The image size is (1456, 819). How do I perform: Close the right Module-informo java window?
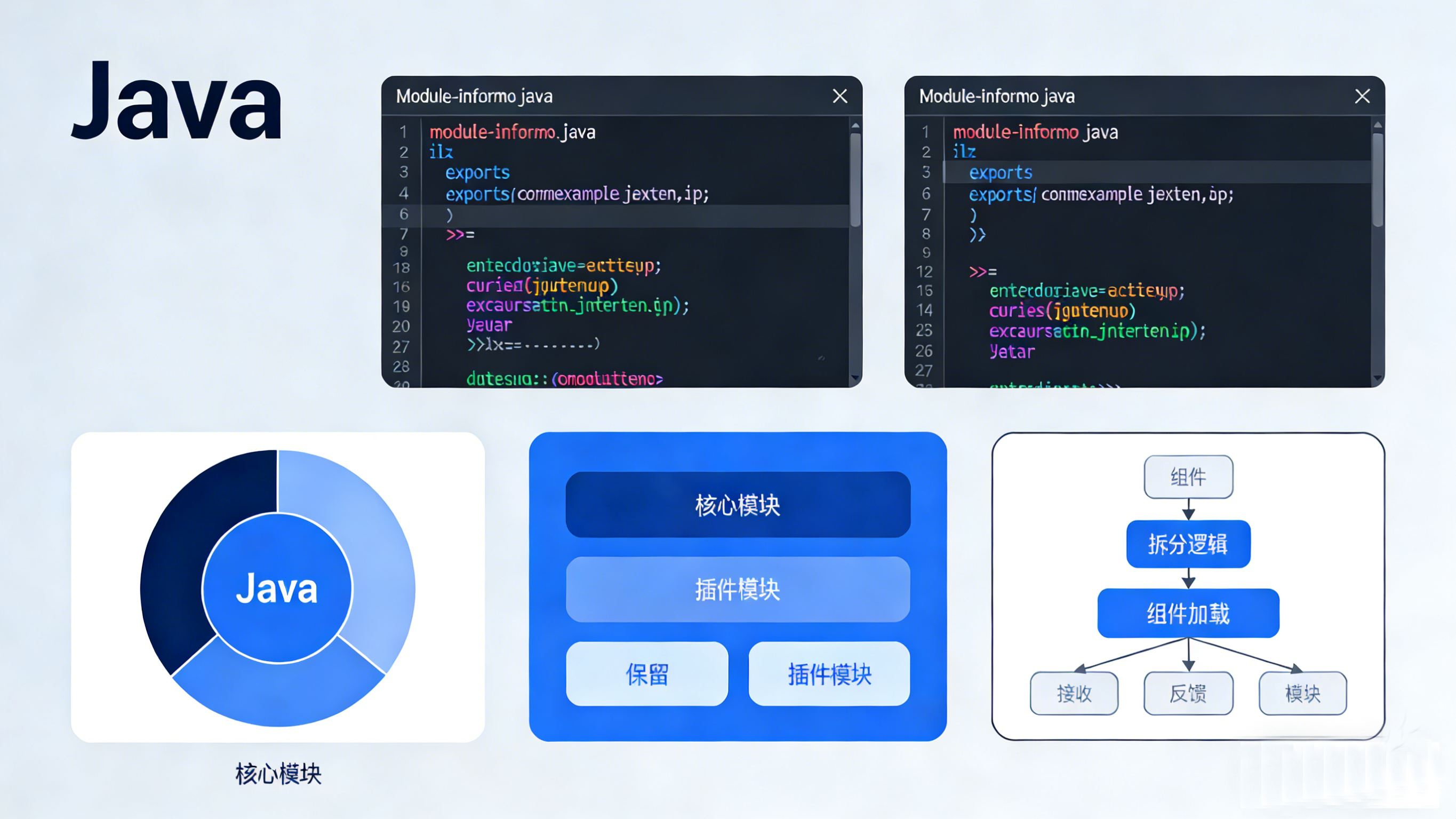1362,96
